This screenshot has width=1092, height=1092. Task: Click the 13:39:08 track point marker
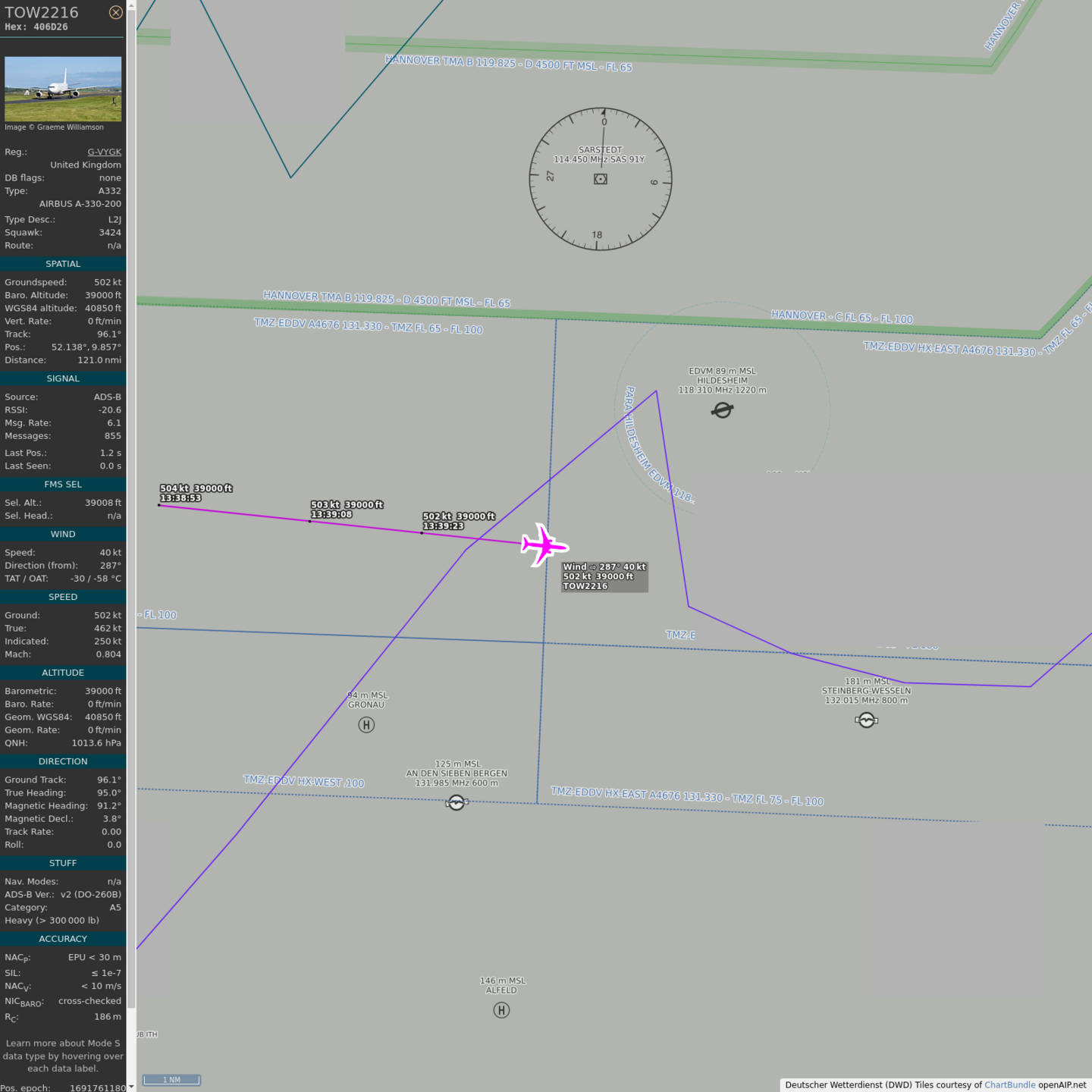click(x=309, y=522)
